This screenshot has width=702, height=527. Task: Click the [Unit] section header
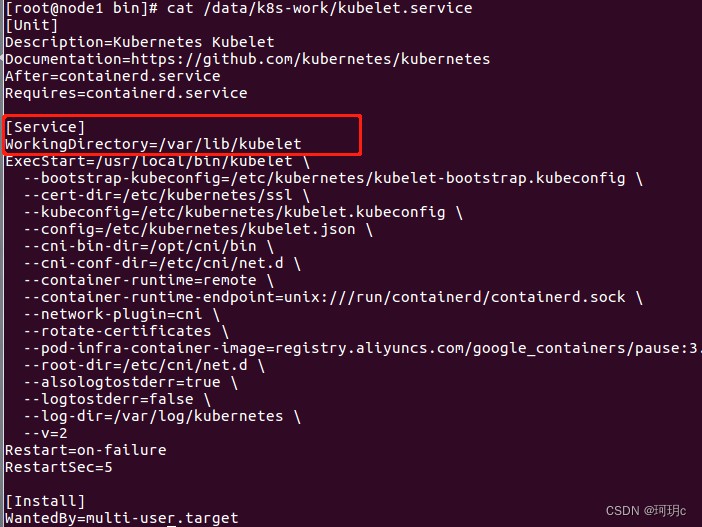(x=31, y=25)
